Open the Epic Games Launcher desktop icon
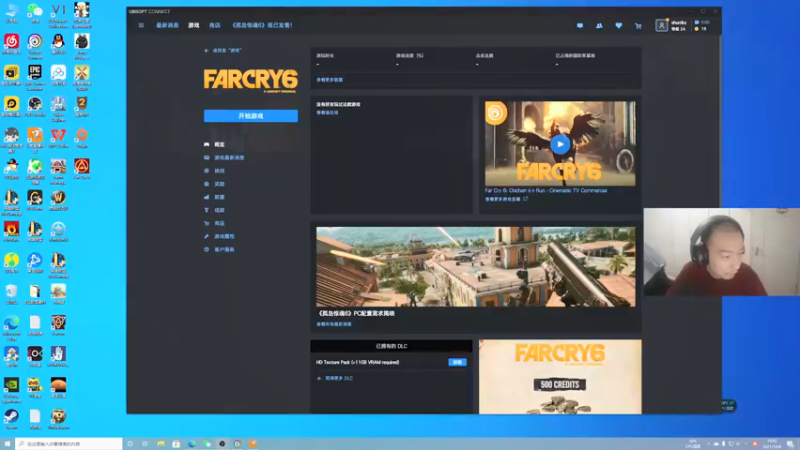The height and width of the screenshot is (450, 800). coord(35,77)
